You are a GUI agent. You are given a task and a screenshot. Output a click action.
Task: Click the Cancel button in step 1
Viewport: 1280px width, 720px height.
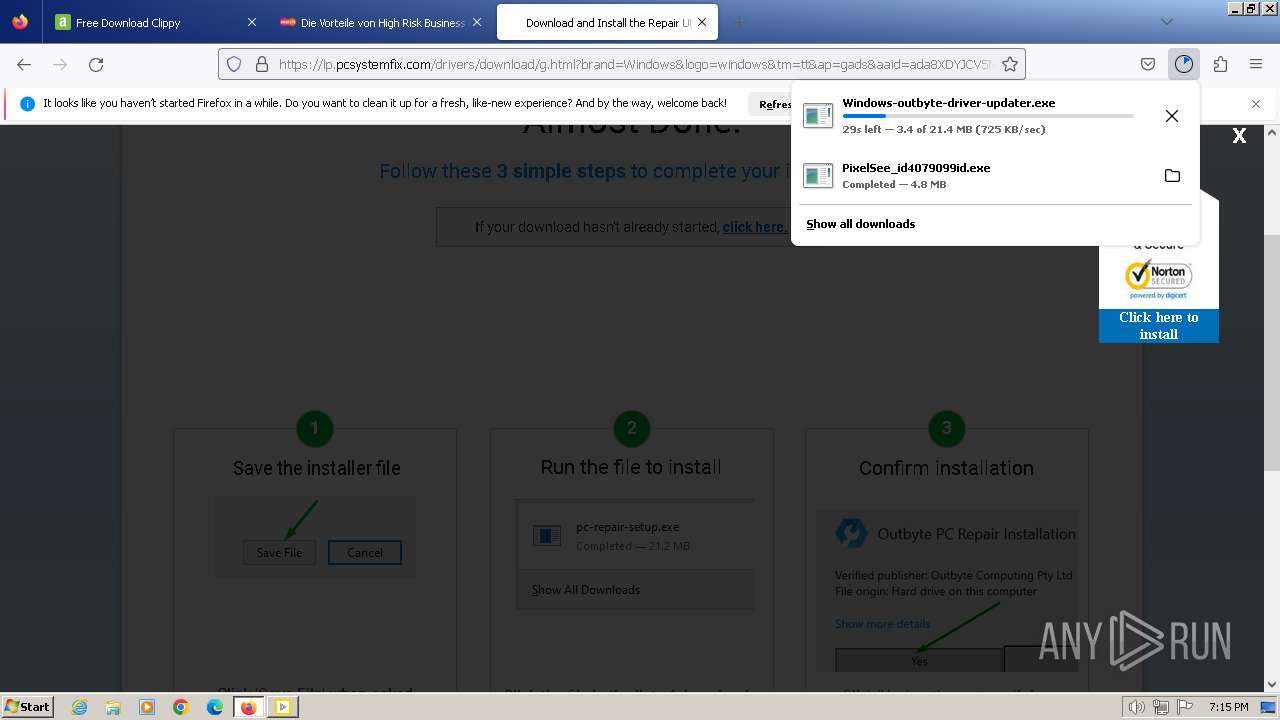click(x=365, y=552)
